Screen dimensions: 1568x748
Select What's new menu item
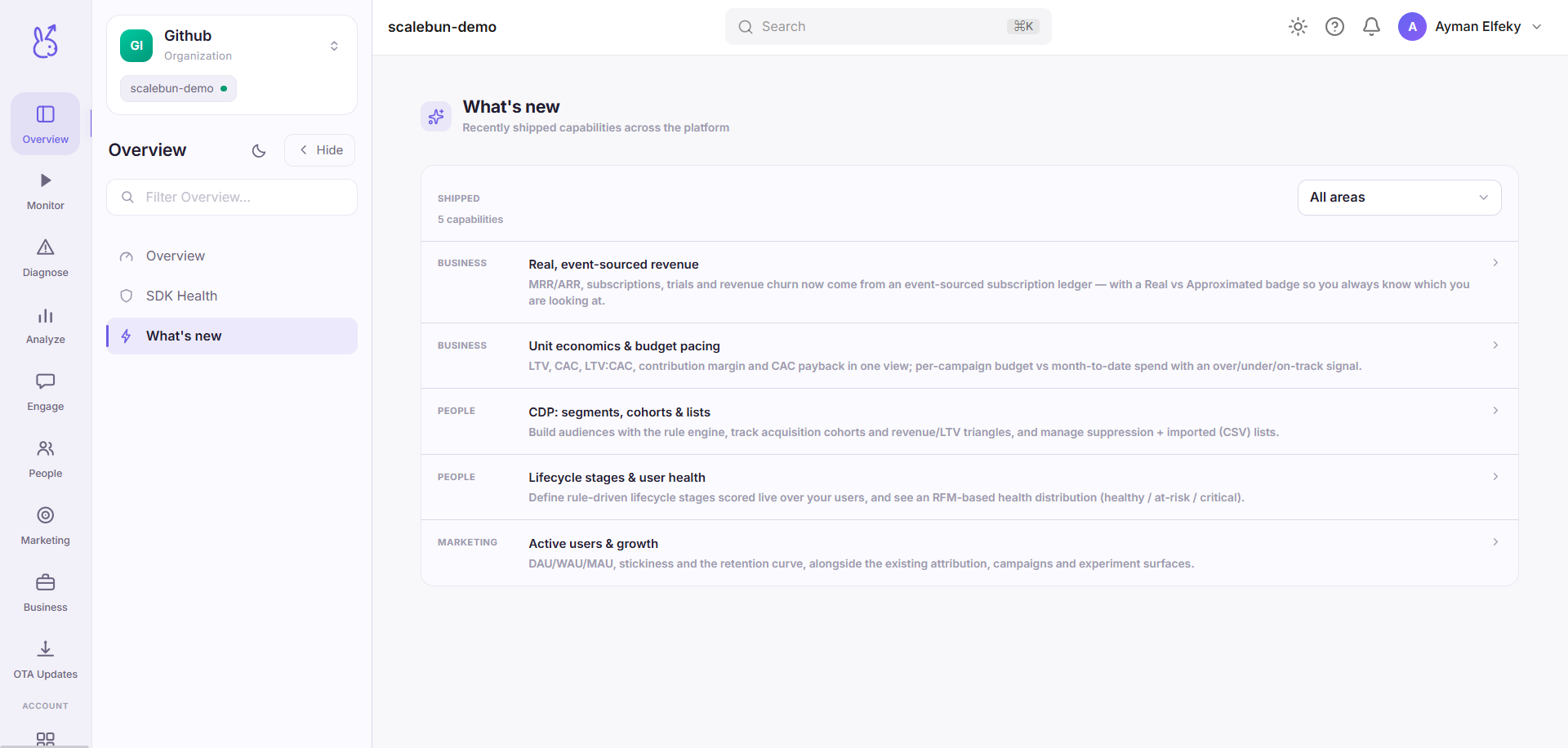click(232, 336)
